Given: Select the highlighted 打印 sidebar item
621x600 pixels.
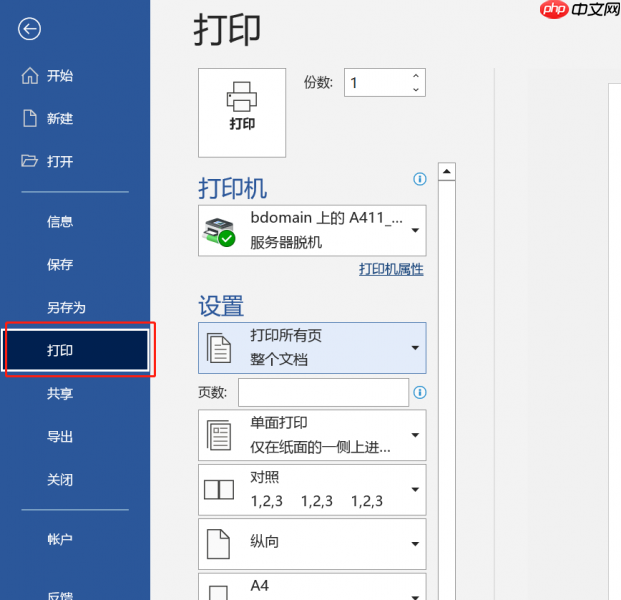Looking at the screenshot, I should (x=76, y=350).
